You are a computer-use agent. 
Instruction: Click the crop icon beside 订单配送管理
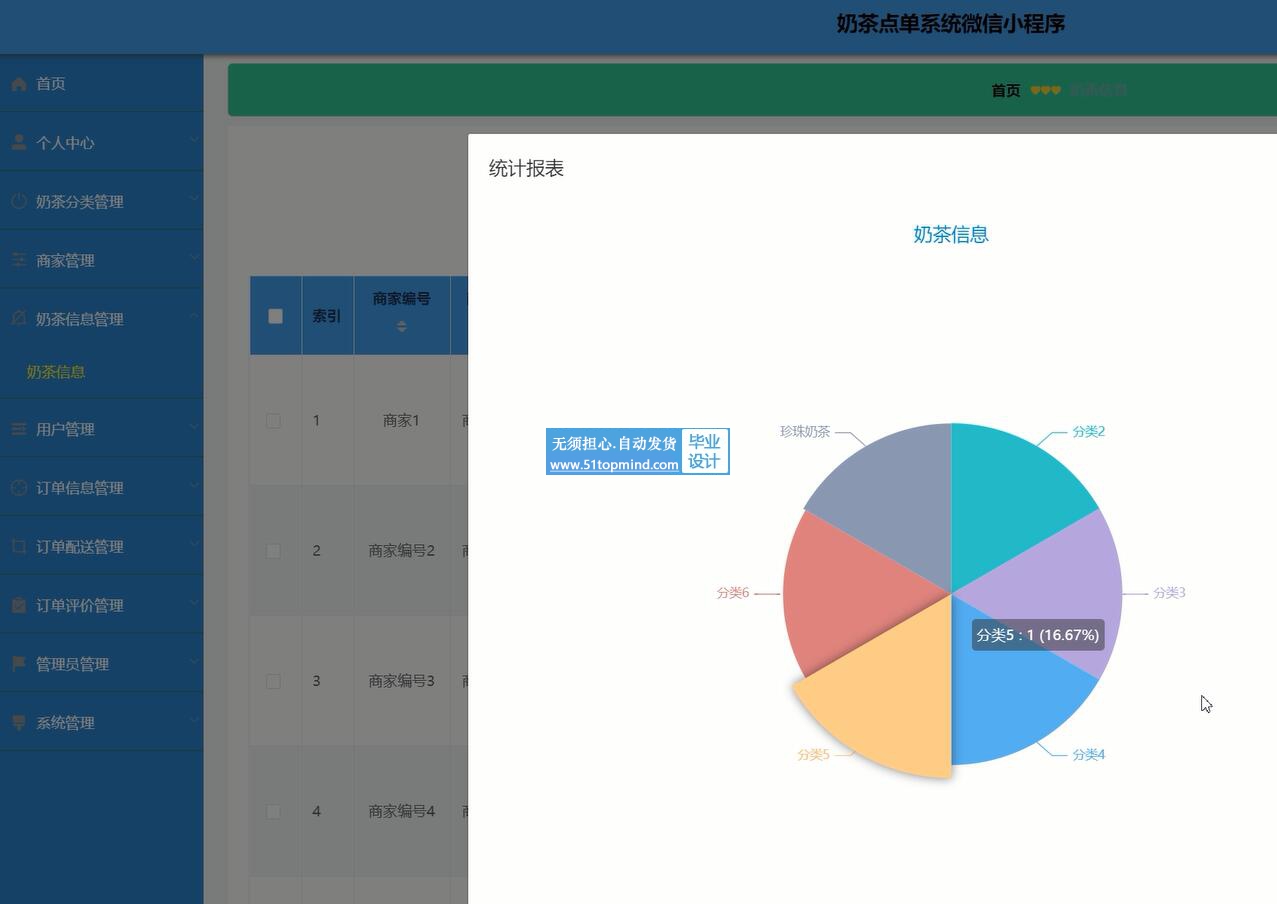19,546
